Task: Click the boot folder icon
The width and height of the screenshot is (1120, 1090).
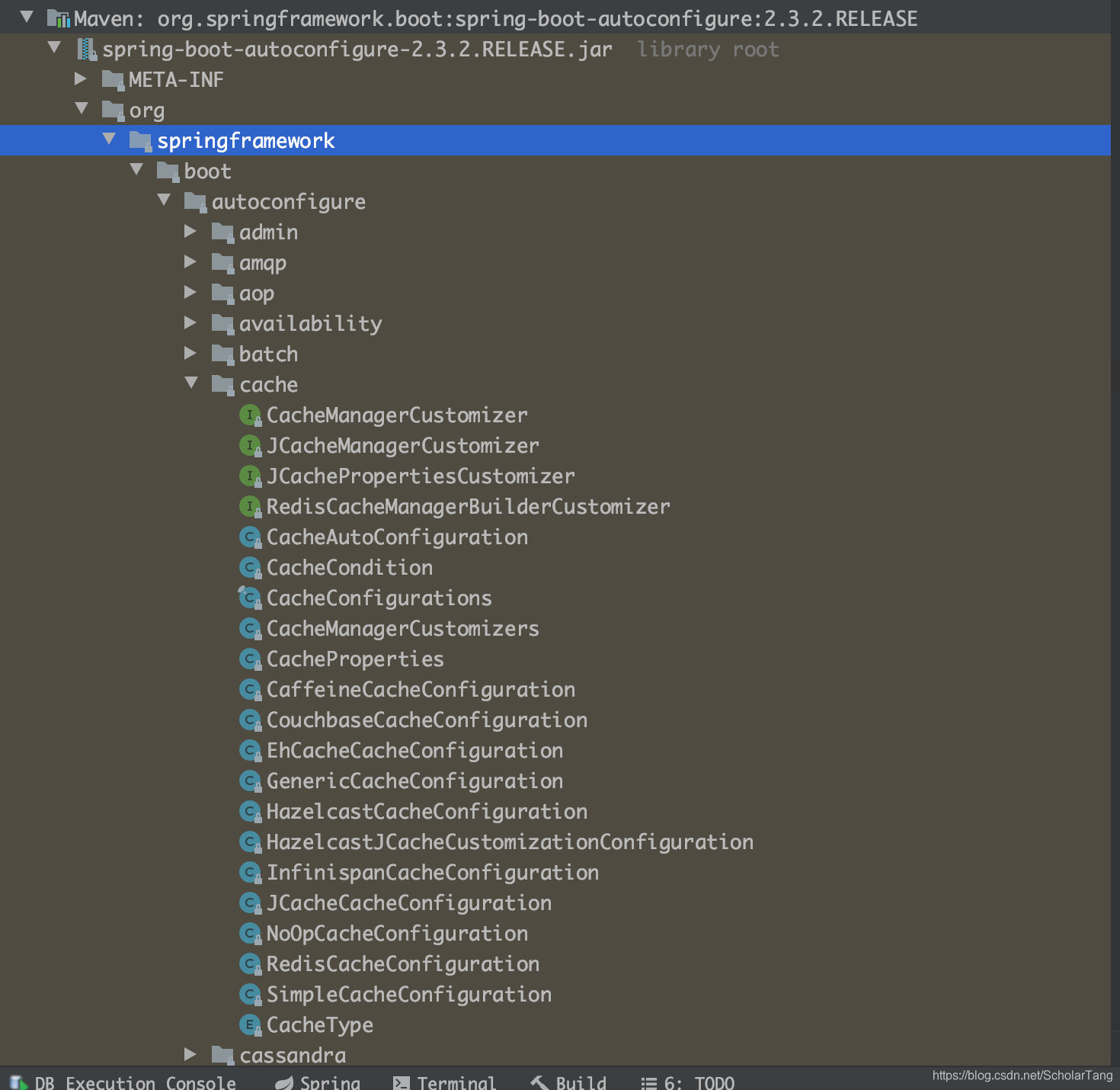Action: click(x=168, y=171)
